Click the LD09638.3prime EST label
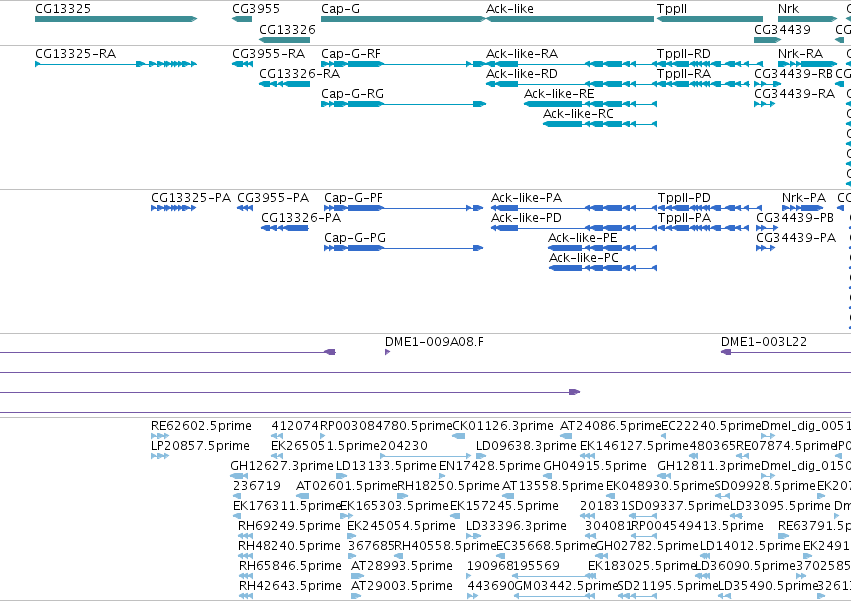851x601 pixels. pos(526,446)
